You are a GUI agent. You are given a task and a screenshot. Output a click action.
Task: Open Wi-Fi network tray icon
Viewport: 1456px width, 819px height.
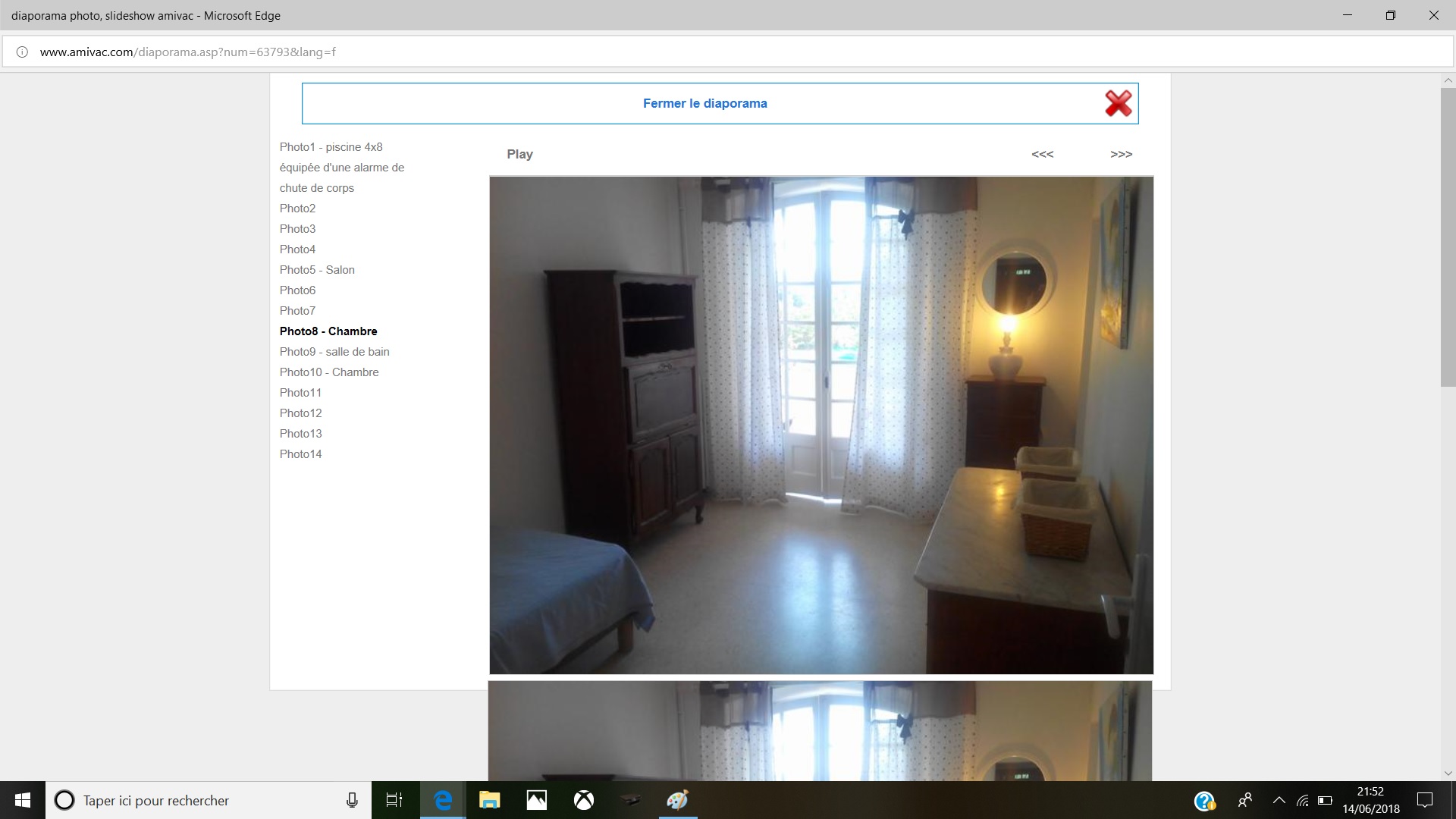coord(1303,800)
